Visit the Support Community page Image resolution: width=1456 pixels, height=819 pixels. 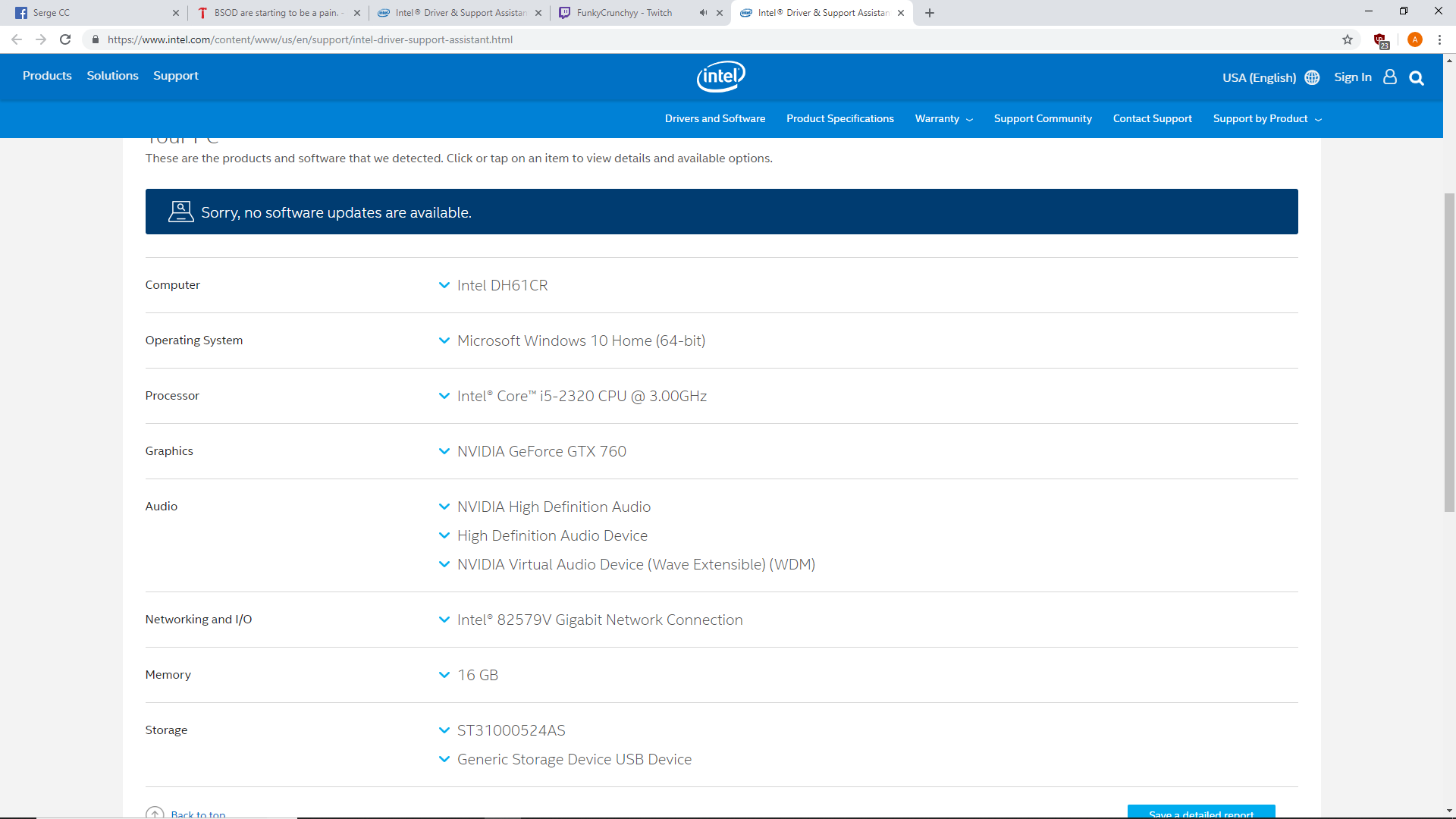pos(1043,119)
